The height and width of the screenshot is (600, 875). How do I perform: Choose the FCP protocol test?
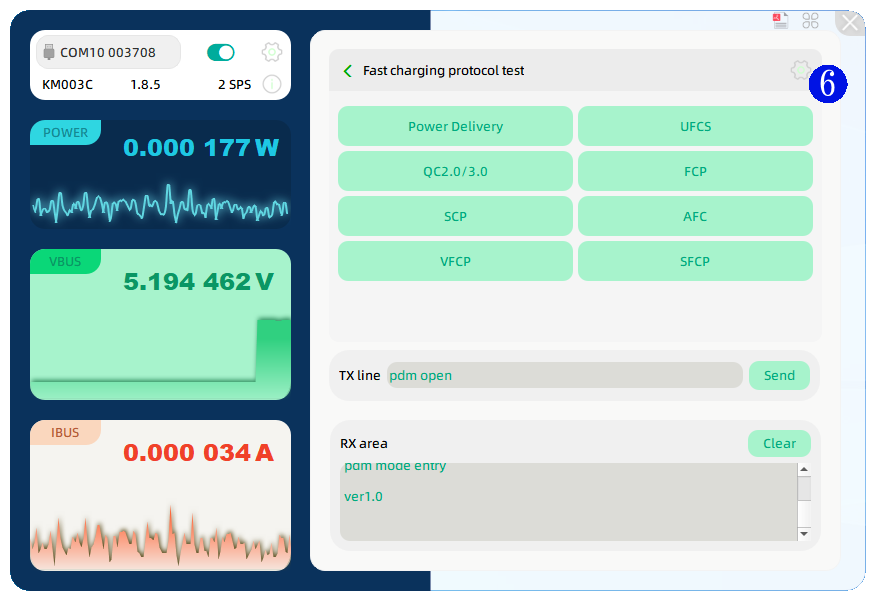[x=695, y=171]
